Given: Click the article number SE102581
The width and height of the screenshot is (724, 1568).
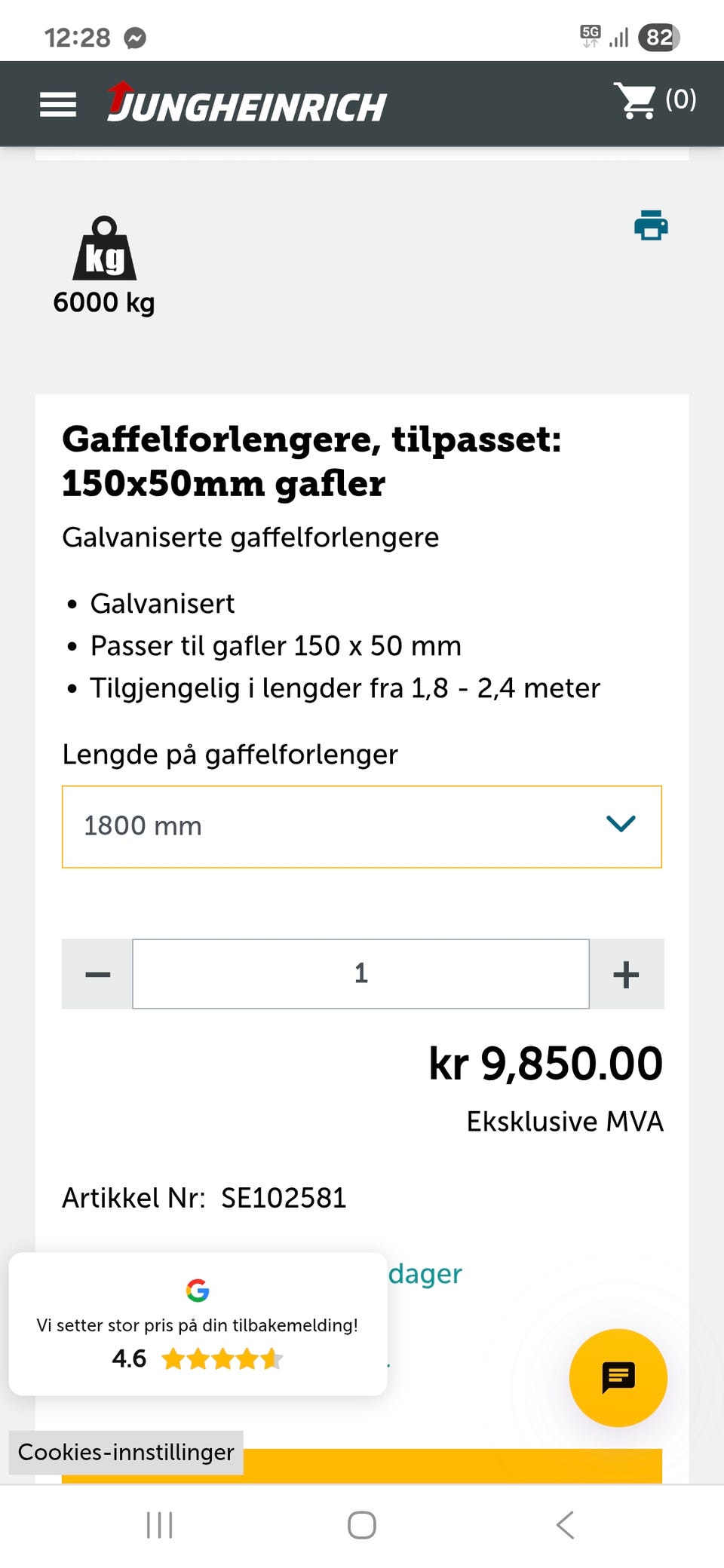Looking at the screenshot, I should click(x=283, y=1198).
